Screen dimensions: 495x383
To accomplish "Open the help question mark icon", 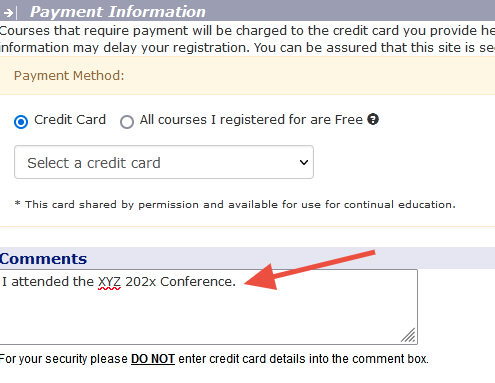I will point(373,119).
